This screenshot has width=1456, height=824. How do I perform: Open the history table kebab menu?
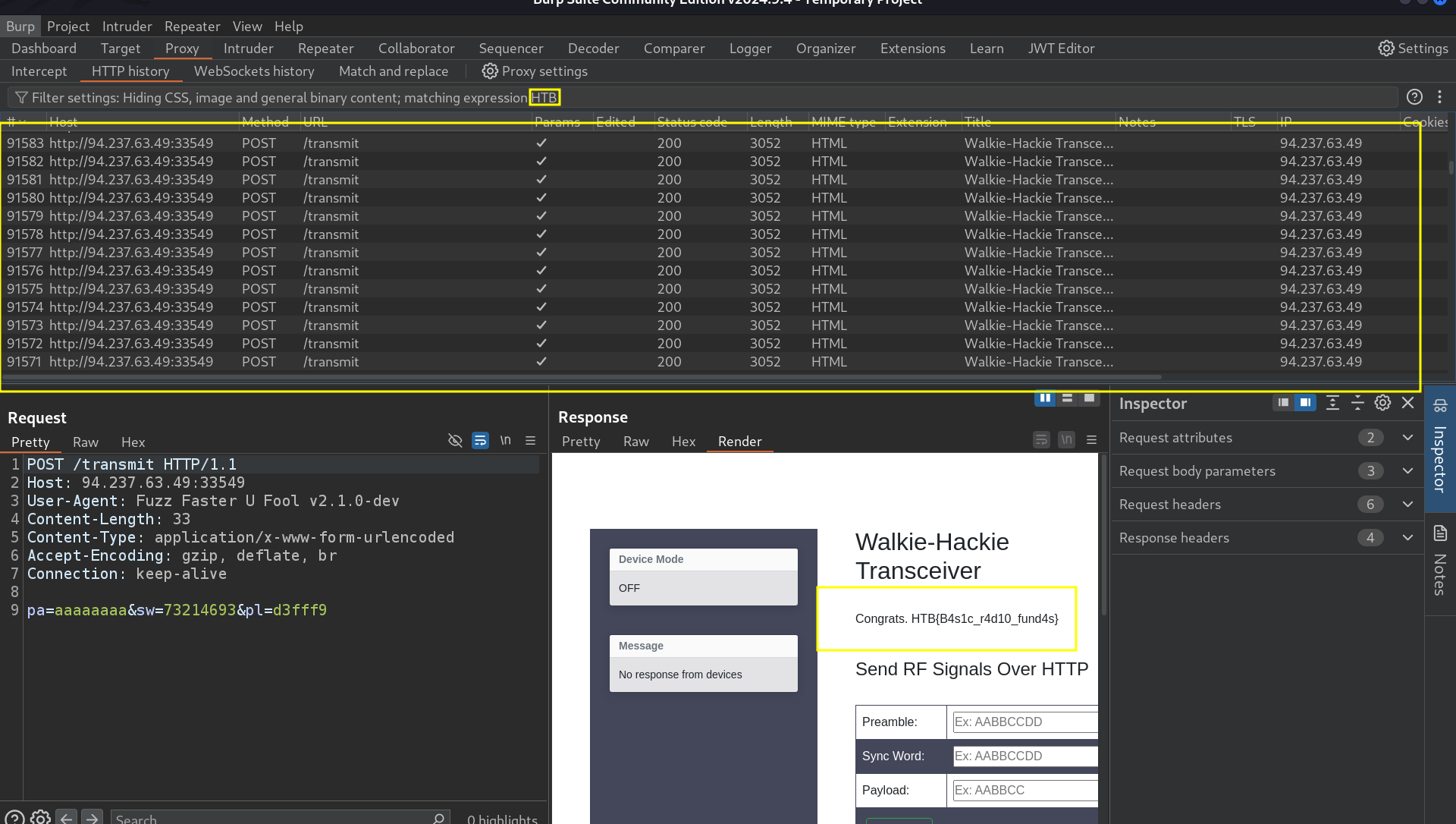pos(1439,97)
